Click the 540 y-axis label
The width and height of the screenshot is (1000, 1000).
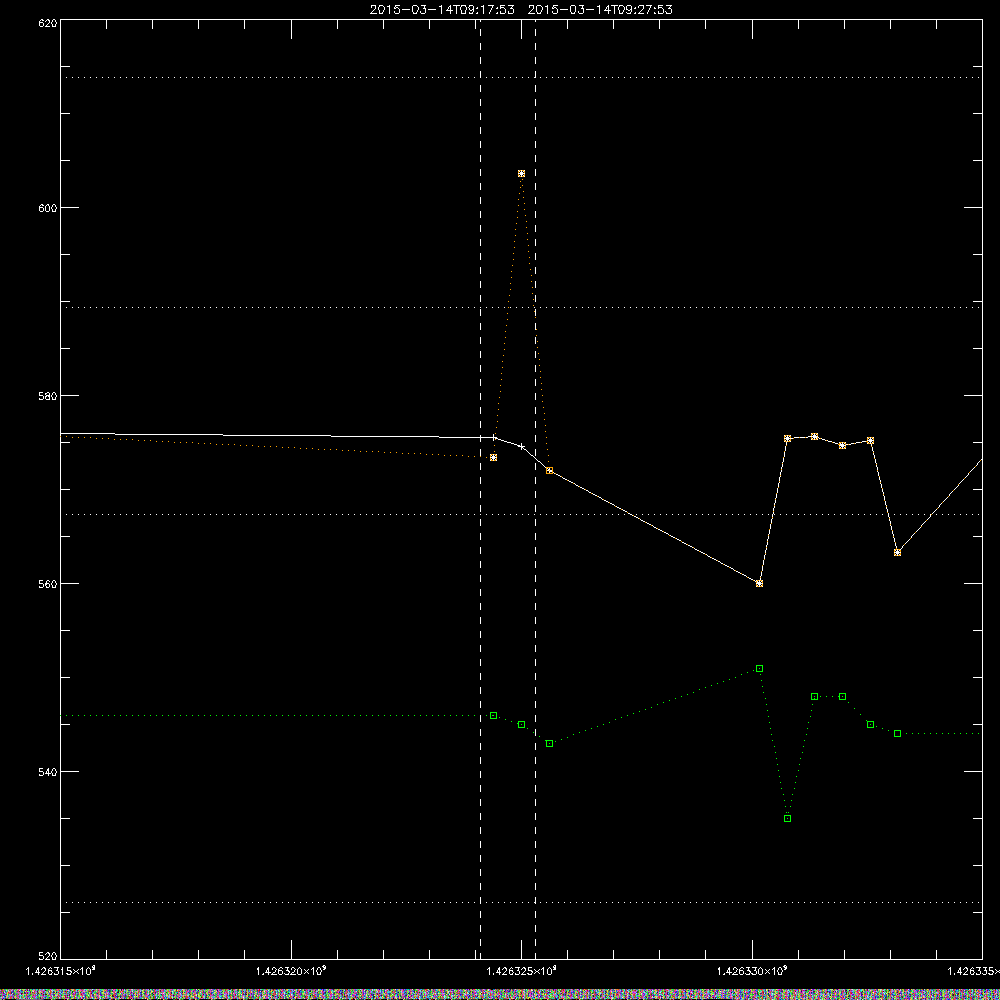[x=48, y=772]
